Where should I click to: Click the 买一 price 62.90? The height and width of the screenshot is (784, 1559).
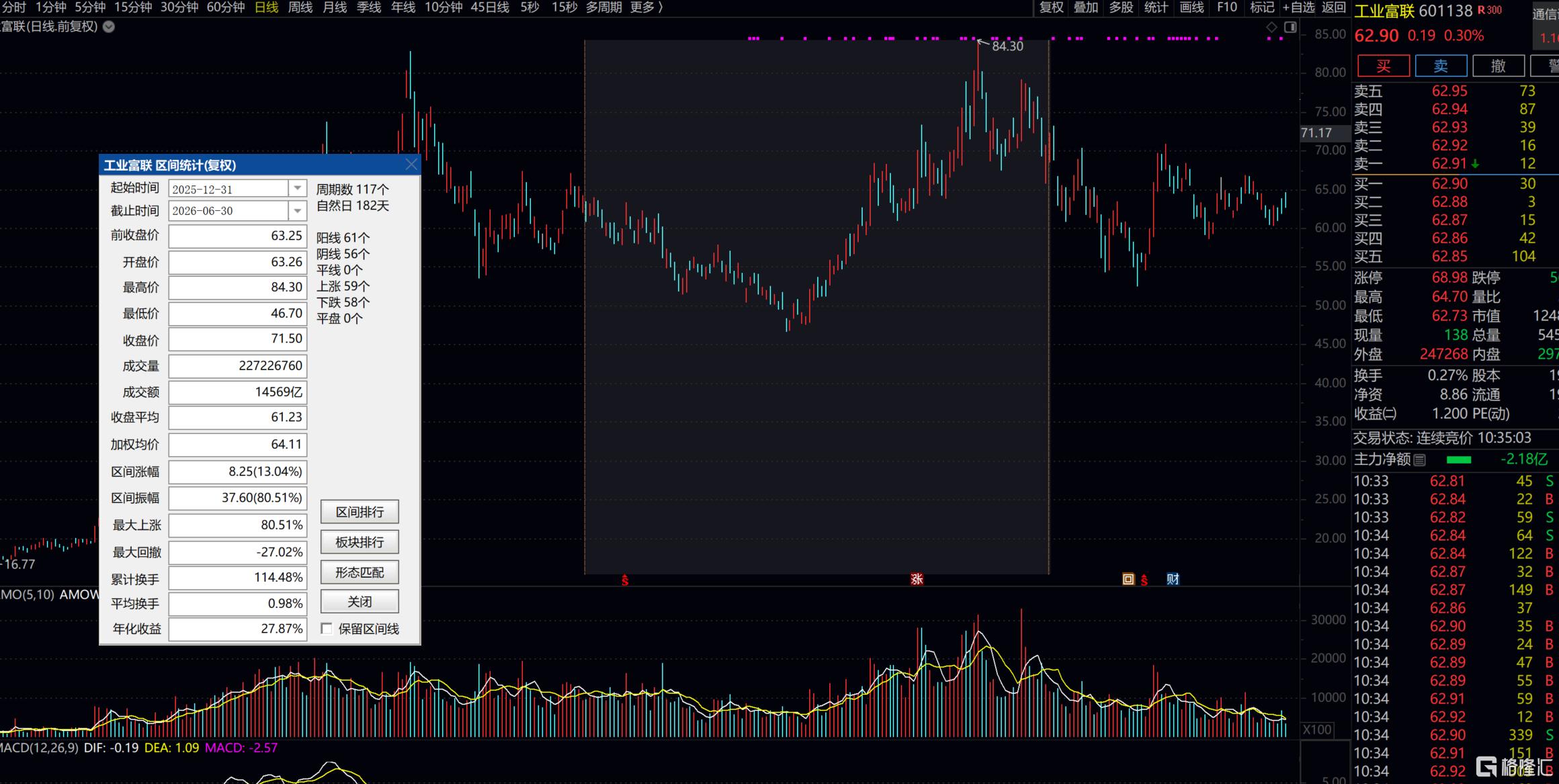click(x=1449, y=183)
